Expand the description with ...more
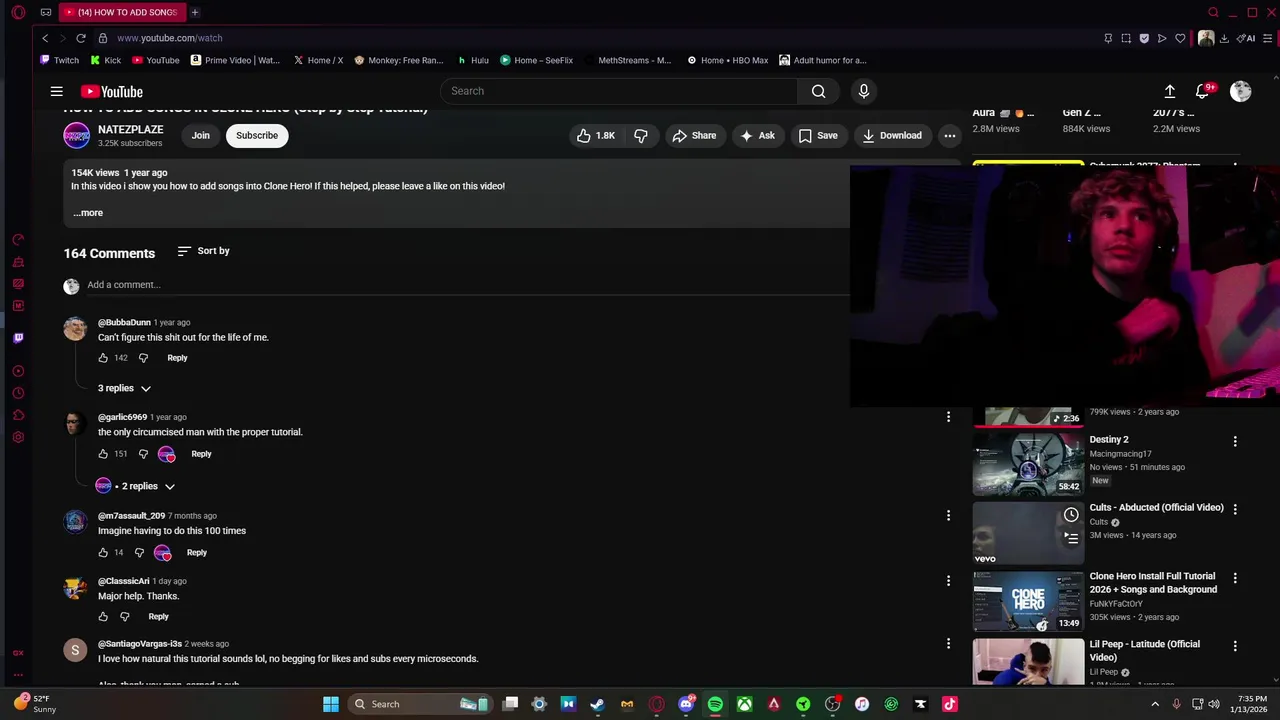 point(88,213)
